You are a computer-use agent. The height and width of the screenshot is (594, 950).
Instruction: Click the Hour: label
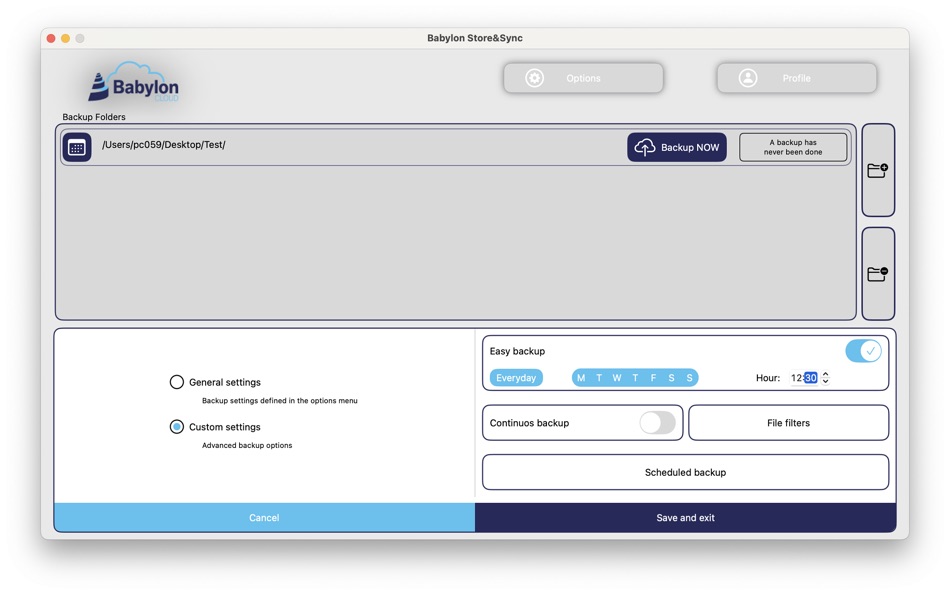click(768, 378)
